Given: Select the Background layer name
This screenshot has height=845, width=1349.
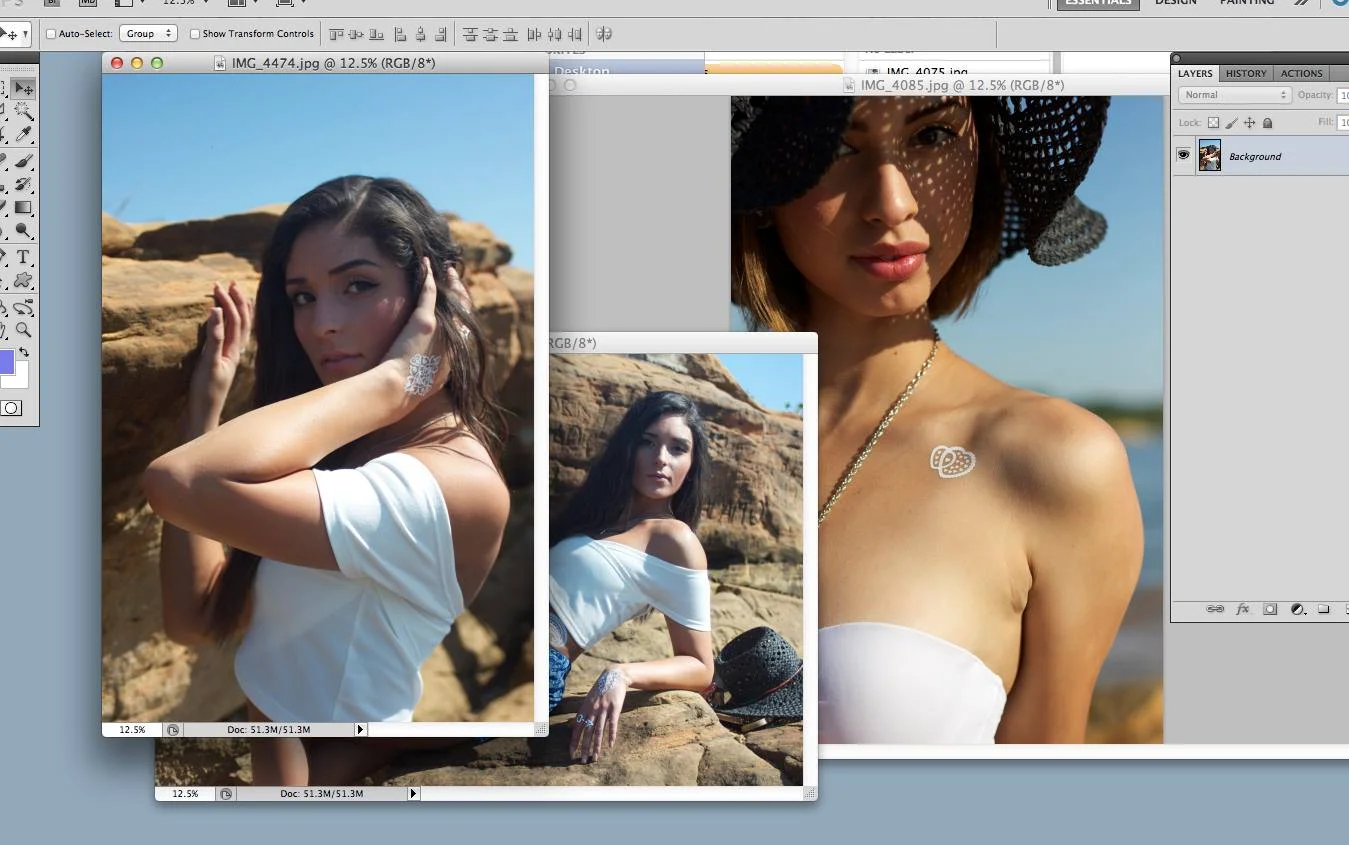Looking at the screenshot, I should [x=1255, y=157].
